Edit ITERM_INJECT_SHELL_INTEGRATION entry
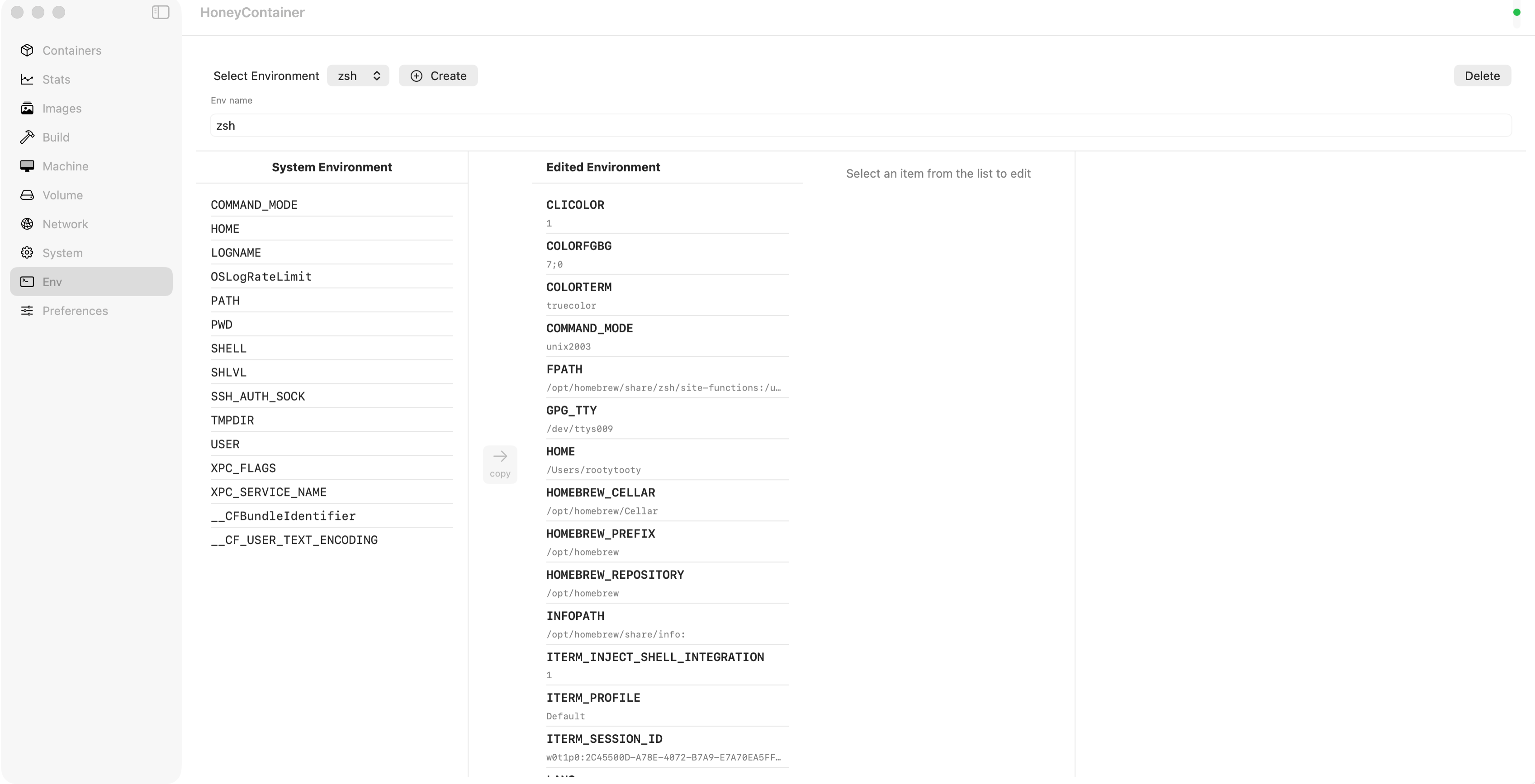The height and width of the screenshot is (784, 1535). click(668, 666)
